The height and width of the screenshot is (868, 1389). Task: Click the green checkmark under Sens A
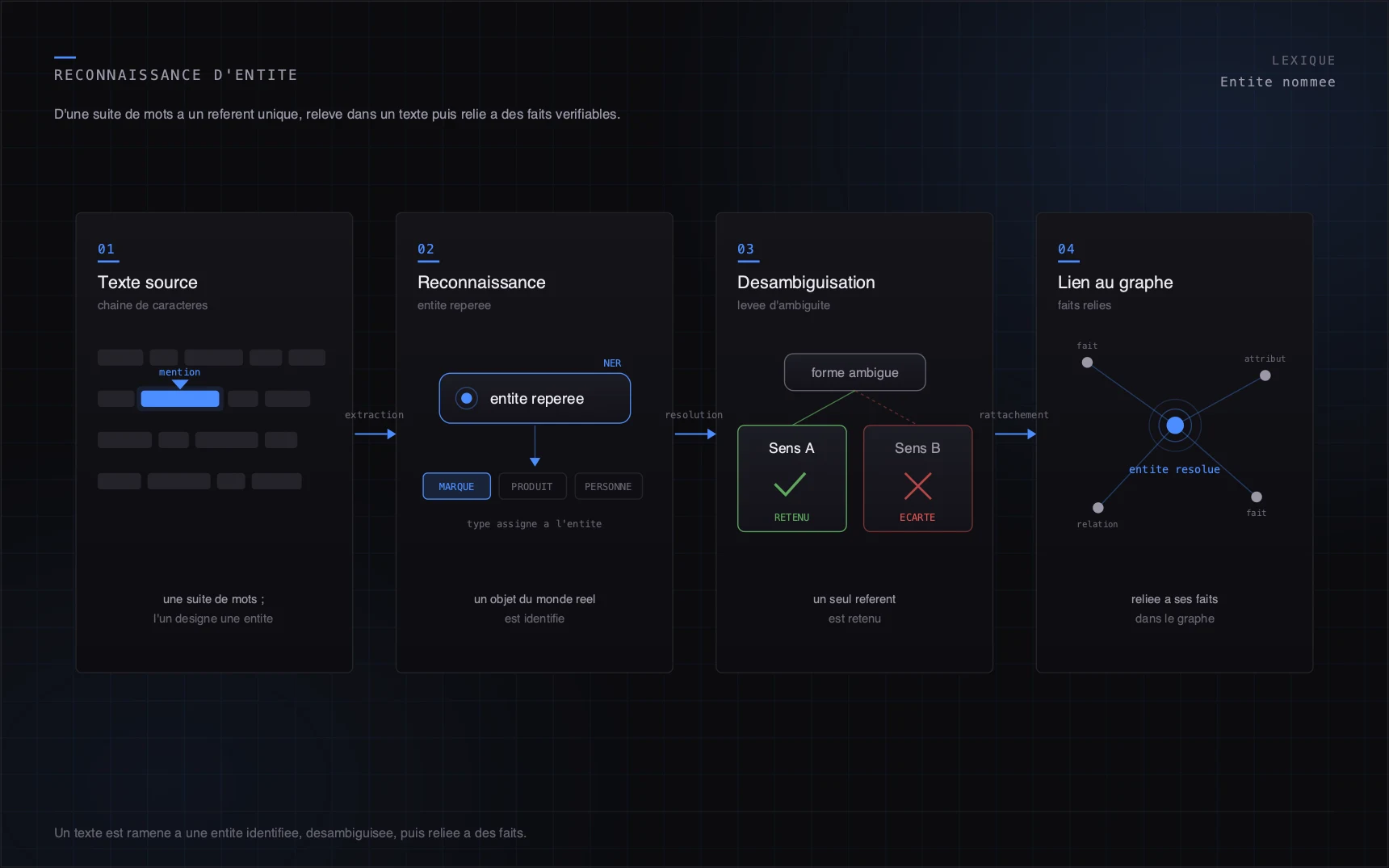pos(790,484)
